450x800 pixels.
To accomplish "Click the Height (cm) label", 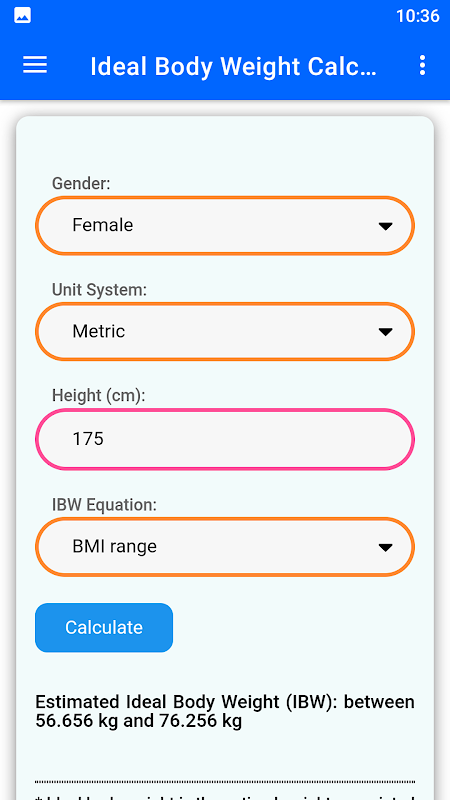I will [x=98, y=395].
